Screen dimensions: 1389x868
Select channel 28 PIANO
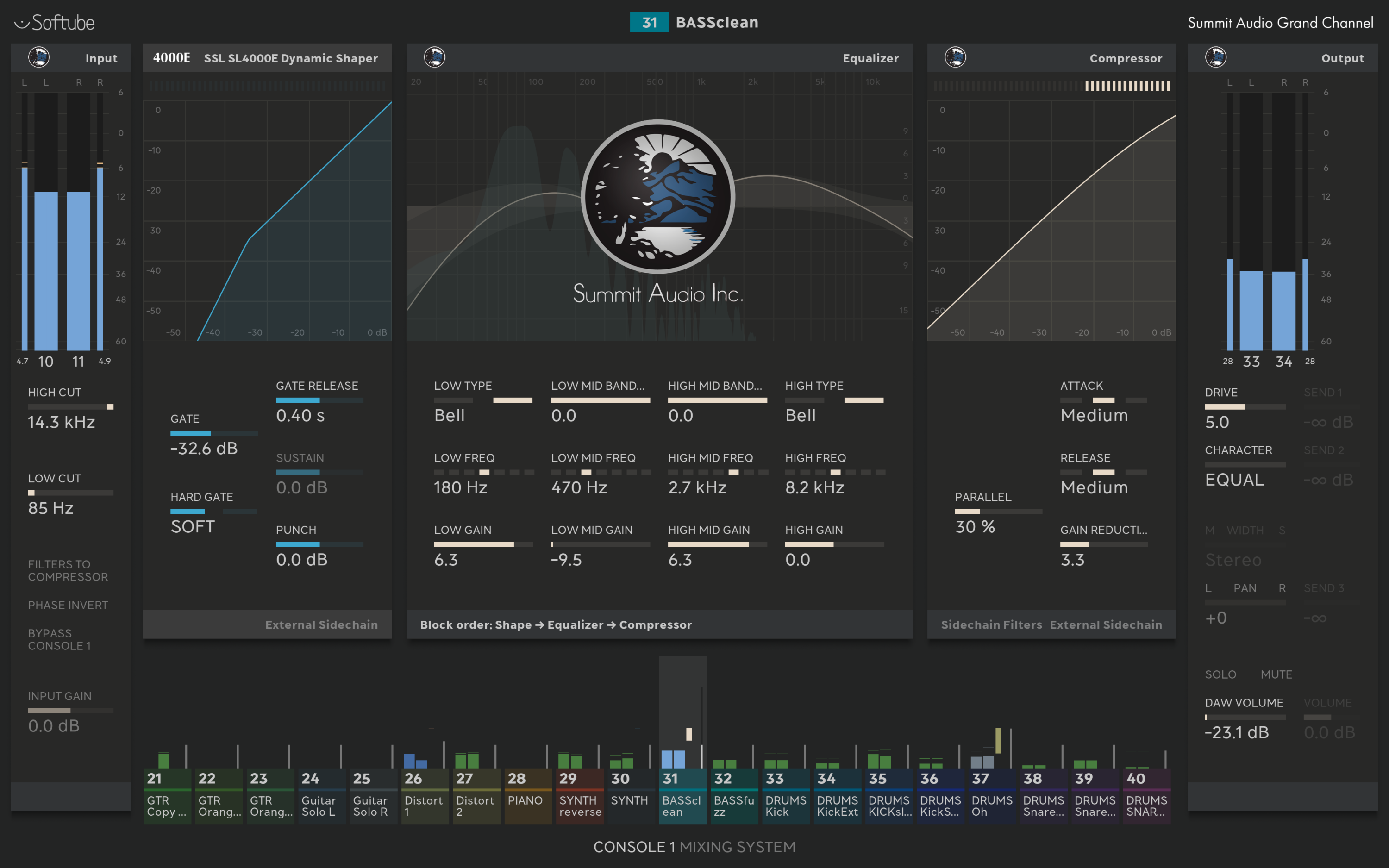click(528, 796)
